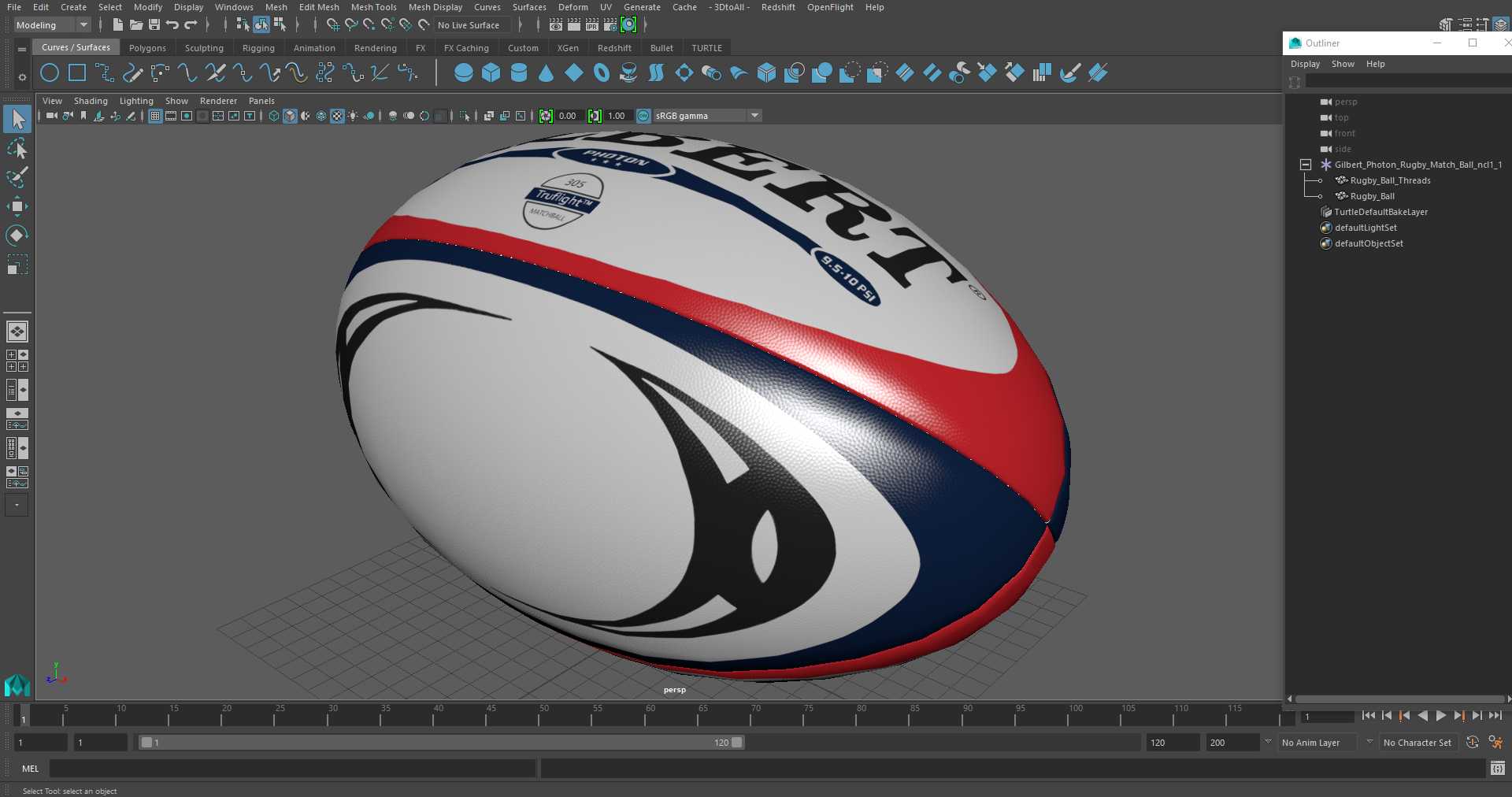Select TurtleDefaultBakeLayer in the Outliner
Screen dimensions: 1512x797
[1380, 212]
